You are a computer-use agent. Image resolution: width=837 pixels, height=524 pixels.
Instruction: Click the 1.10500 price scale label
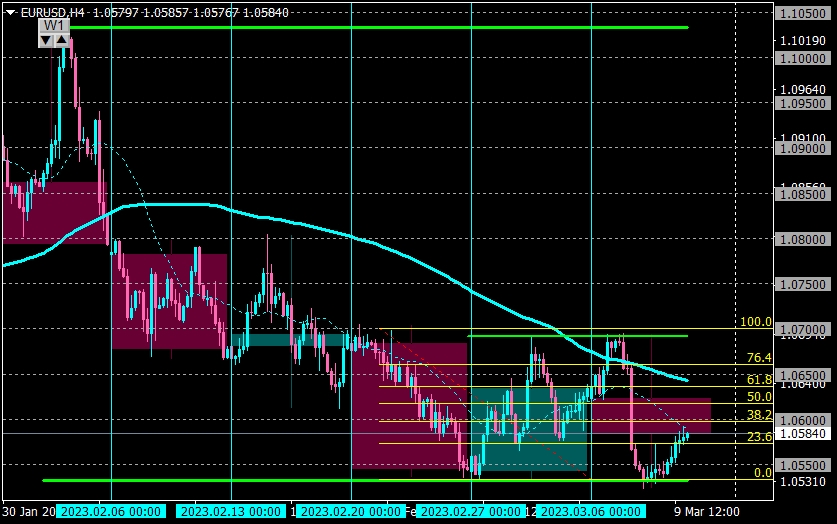coord(803,13)
